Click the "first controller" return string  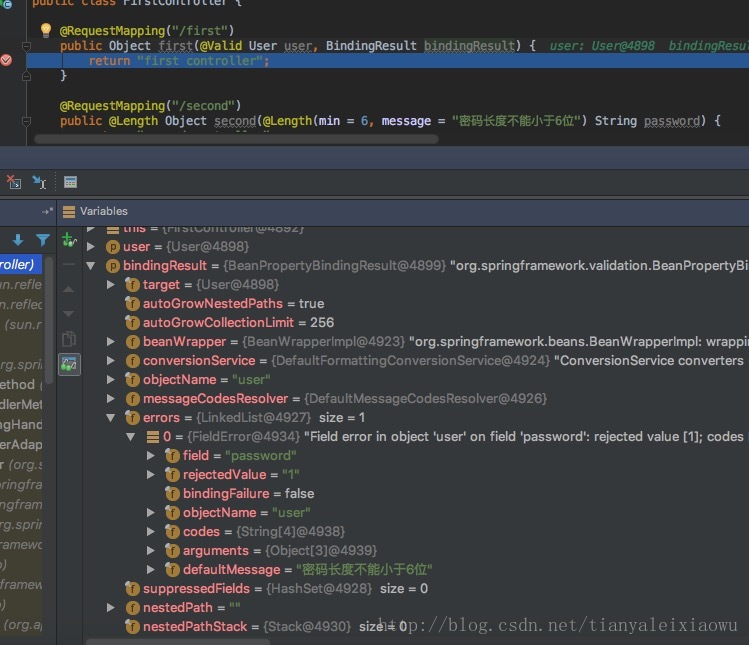200,61
